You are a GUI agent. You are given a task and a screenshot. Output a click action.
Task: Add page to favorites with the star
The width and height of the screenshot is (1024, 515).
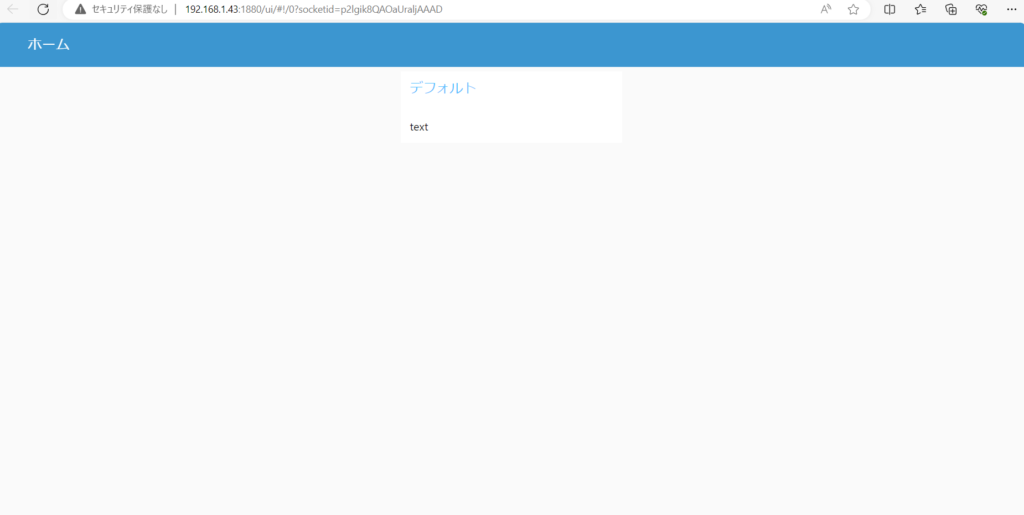pos(853,9)
